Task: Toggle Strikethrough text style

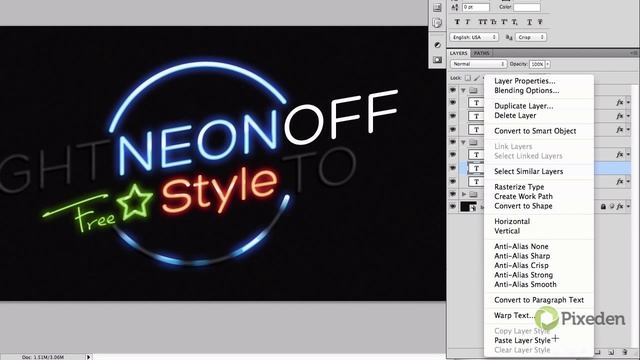Action: (540, 22)
